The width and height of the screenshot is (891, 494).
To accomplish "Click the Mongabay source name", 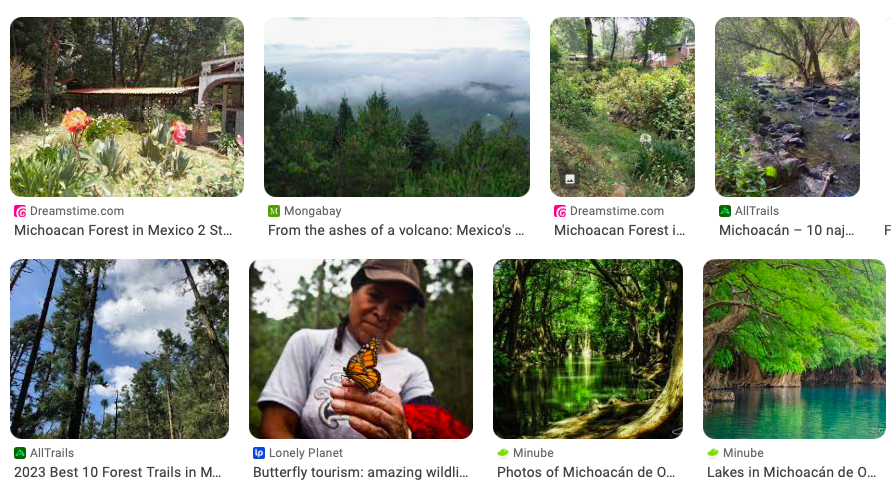I will point(312,211).
